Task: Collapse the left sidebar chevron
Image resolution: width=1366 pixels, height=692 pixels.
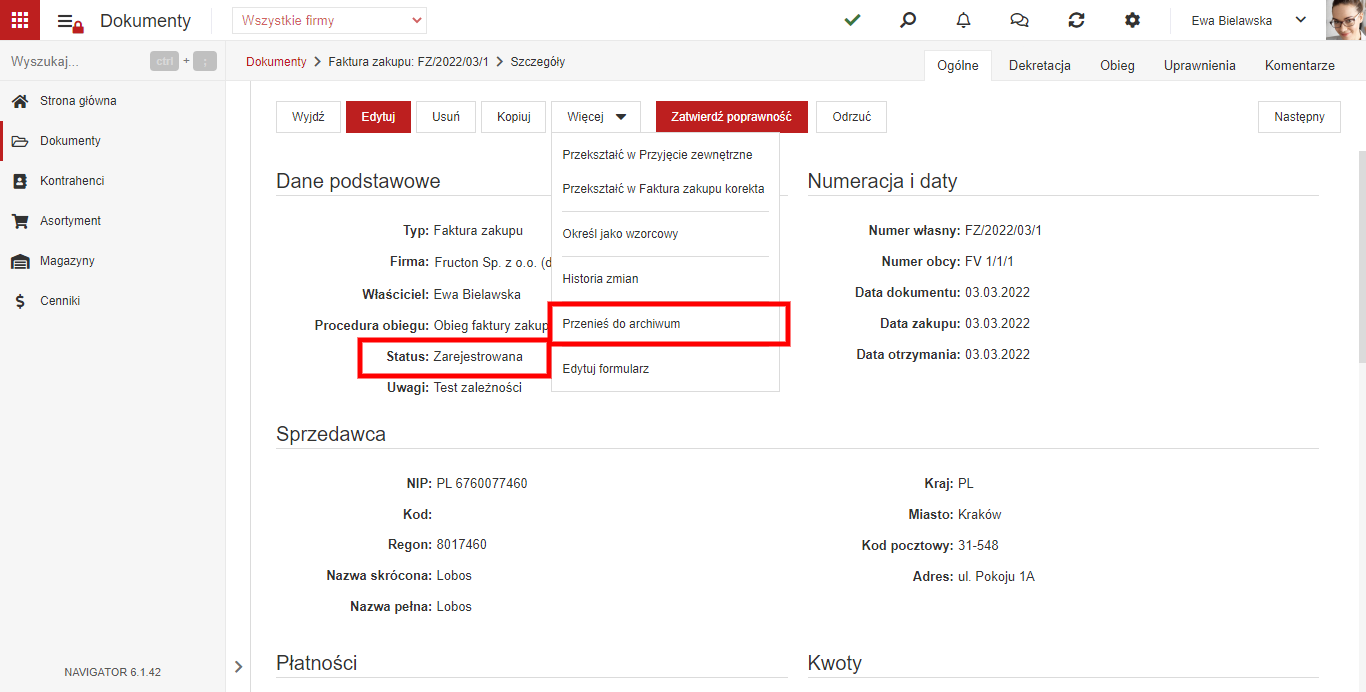Action: pos(238,666)
